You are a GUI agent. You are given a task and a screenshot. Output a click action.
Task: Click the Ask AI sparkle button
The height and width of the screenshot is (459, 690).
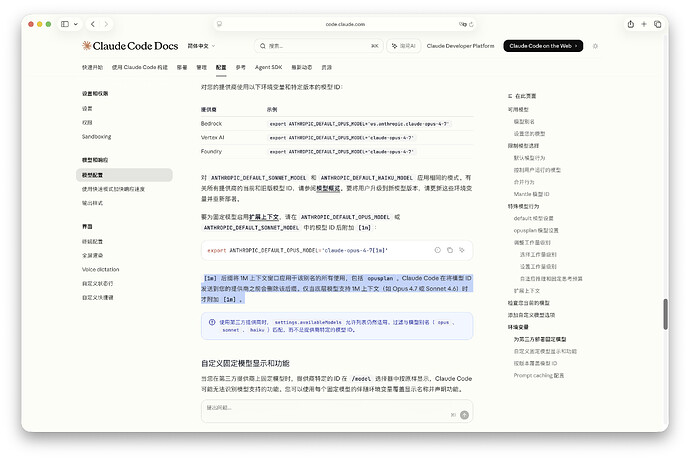click(404, 46)
